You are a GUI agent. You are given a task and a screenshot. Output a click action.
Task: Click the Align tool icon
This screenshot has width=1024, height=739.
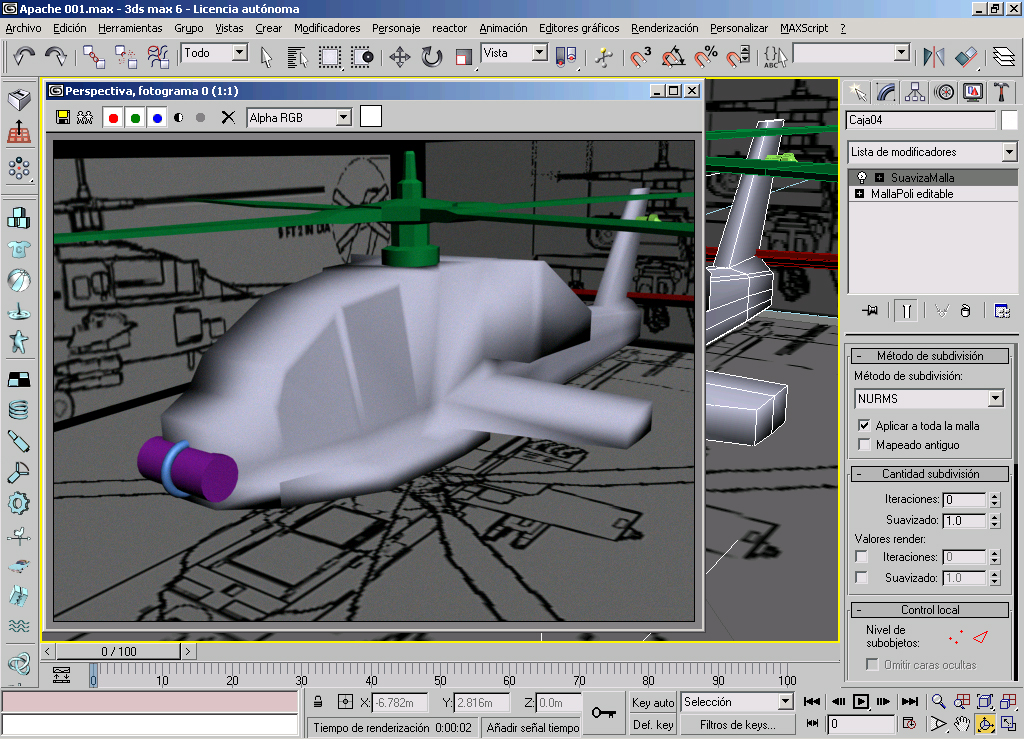[966, 57]
